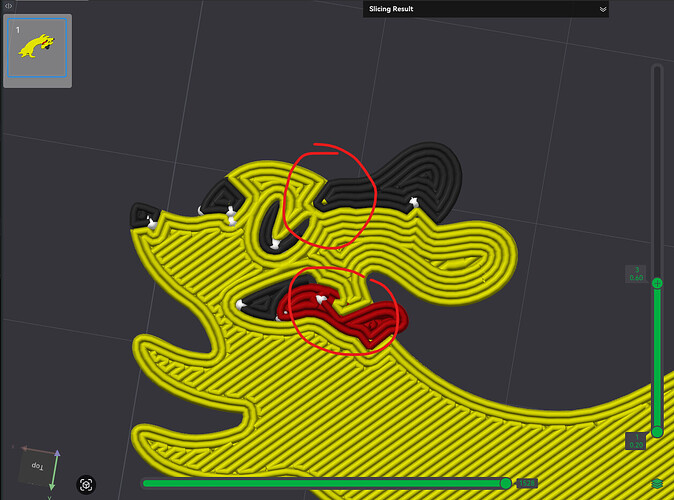Screen dimensions: 674x500
Task: Click the horizontal move slider handle
Action: pos(506,483)
